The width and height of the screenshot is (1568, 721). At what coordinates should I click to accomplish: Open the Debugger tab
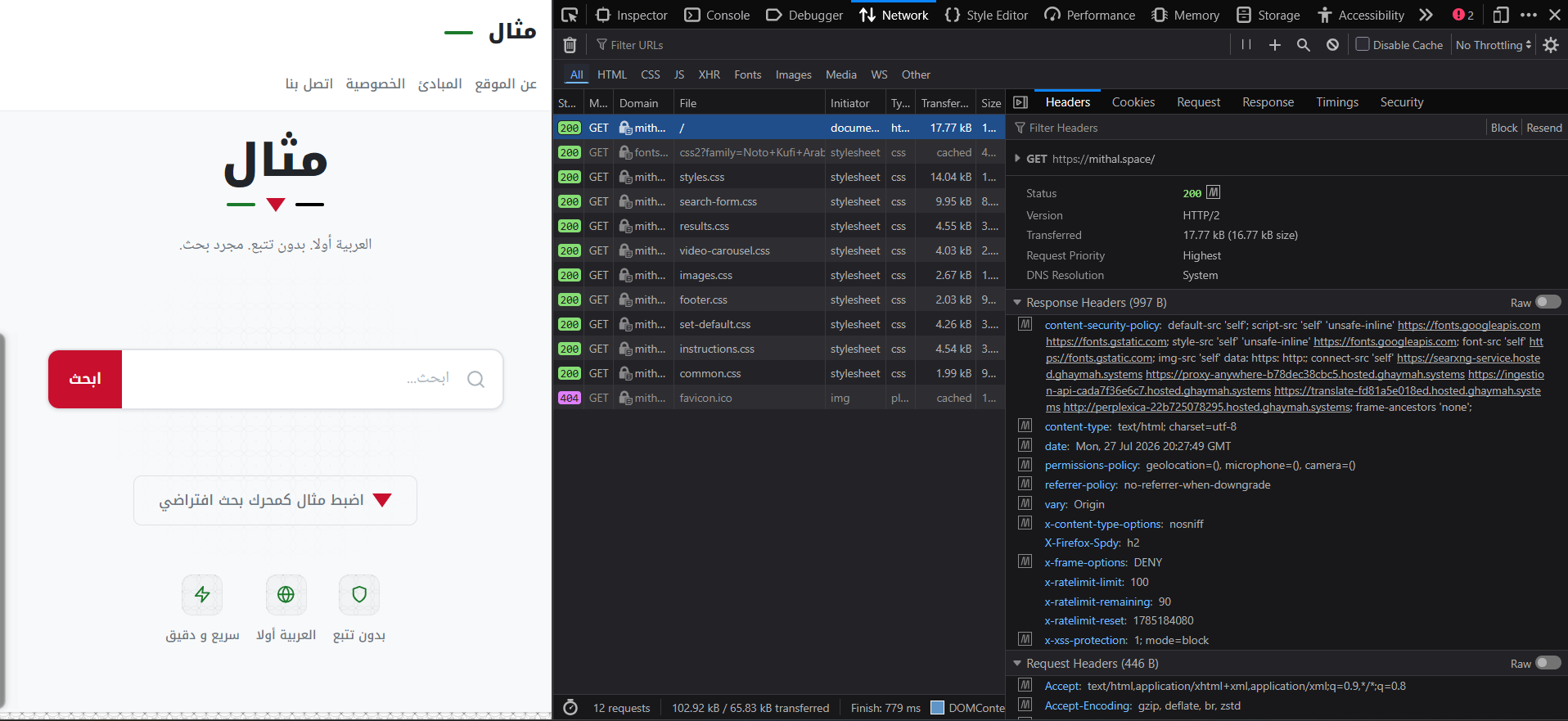(x=804, y=15)
